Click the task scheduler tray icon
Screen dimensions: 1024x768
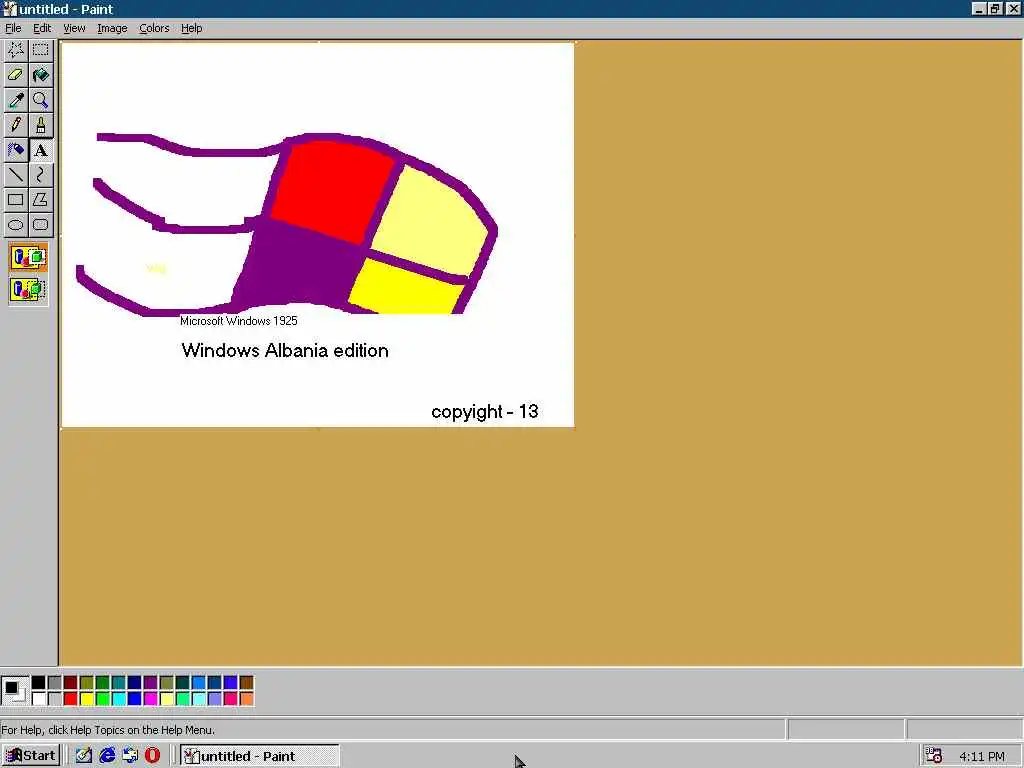(x=934, y=756)
